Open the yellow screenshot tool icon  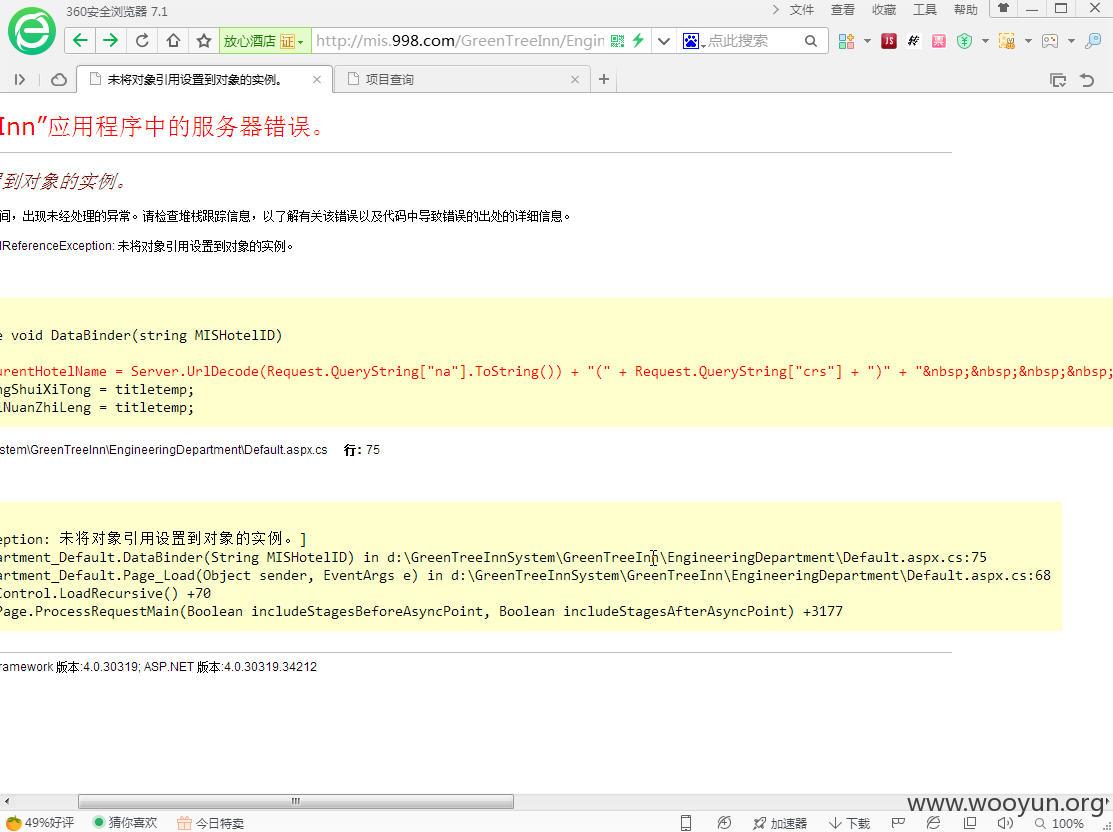(1007, 41)
